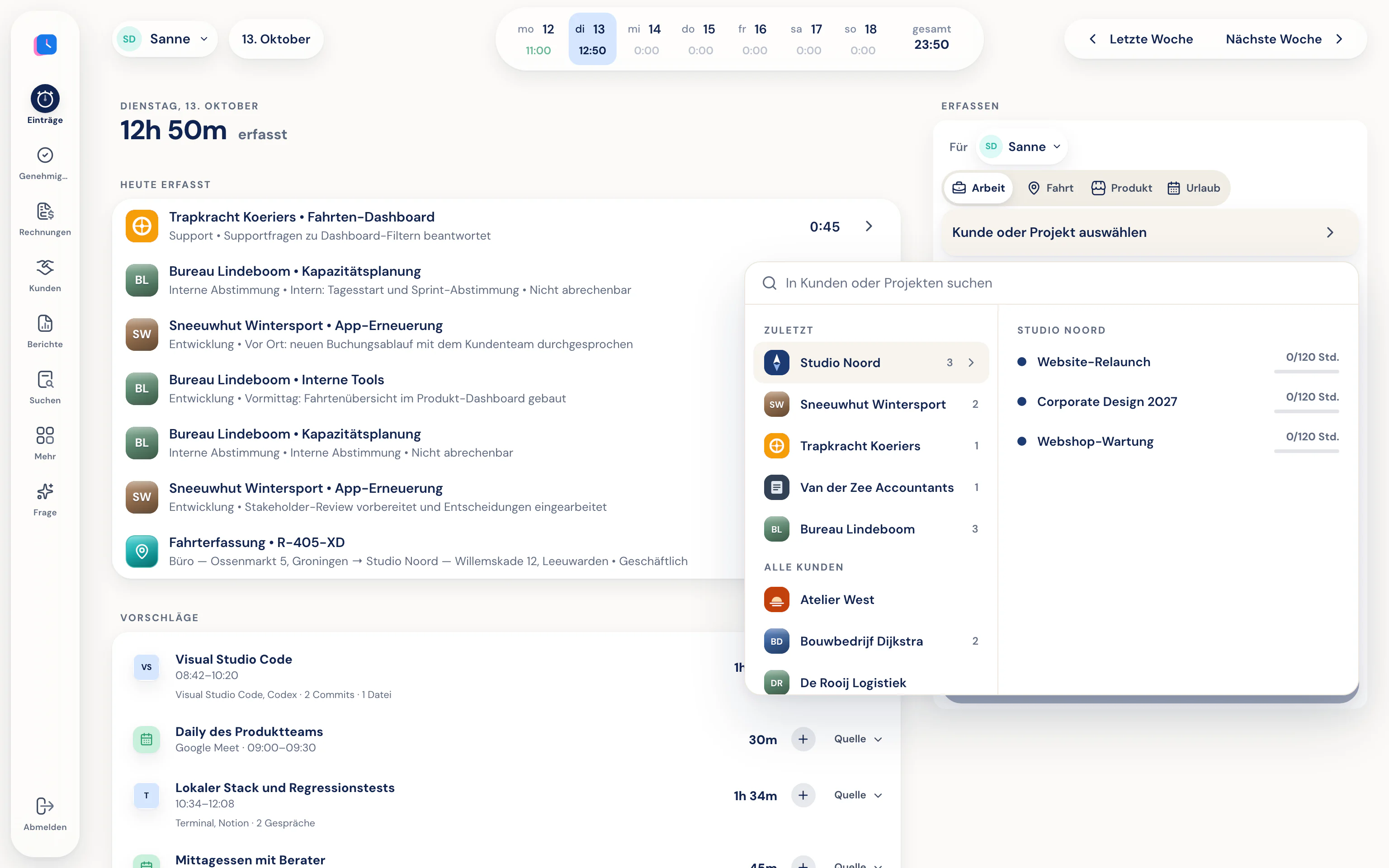Open Kunden in sidebar

(x=45, y=276)
